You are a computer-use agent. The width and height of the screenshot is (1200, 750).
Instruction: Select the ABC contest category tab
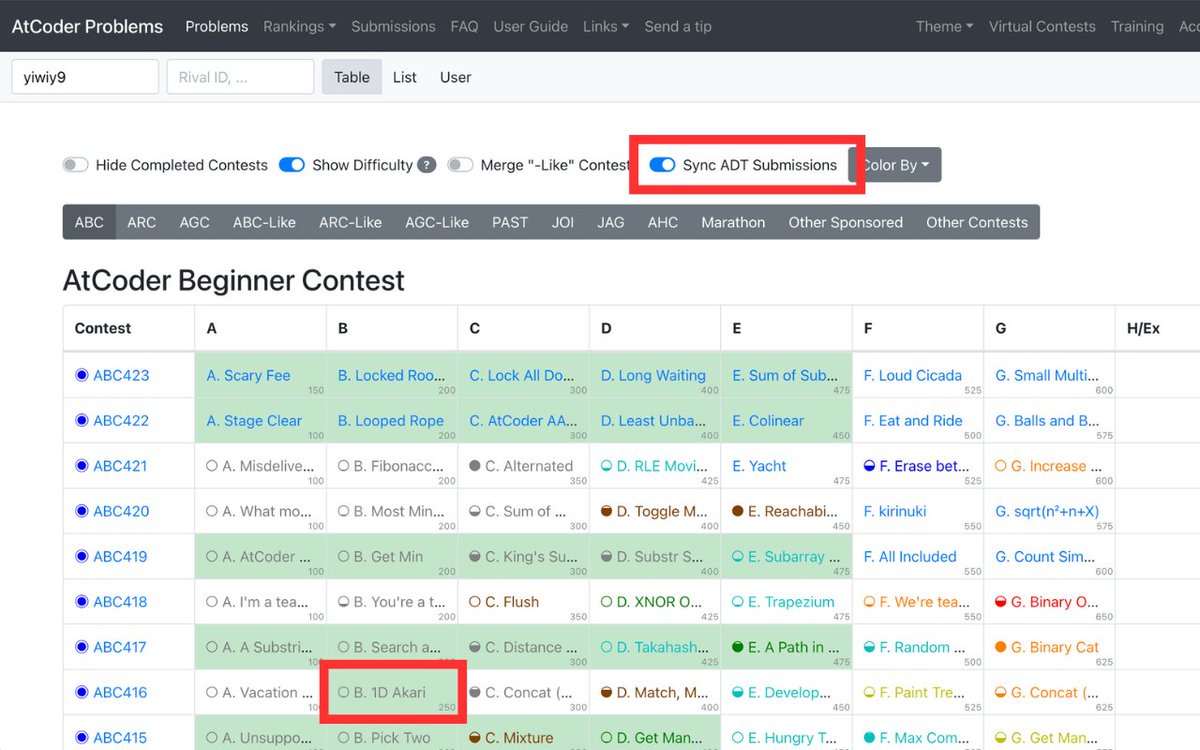pos(89,222)
